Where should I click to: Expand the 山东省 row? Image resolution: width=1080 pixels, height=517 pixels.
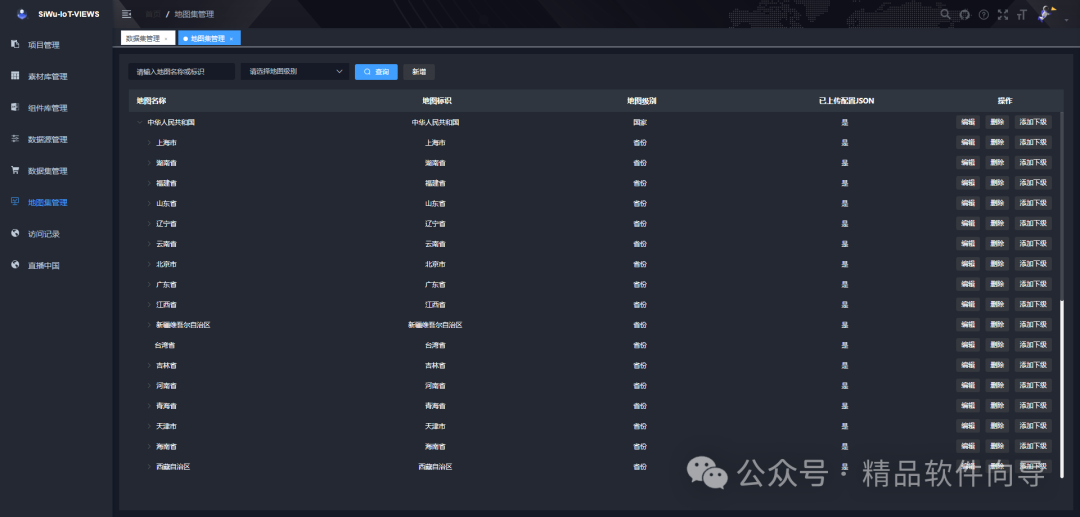(x=149, y=204)
